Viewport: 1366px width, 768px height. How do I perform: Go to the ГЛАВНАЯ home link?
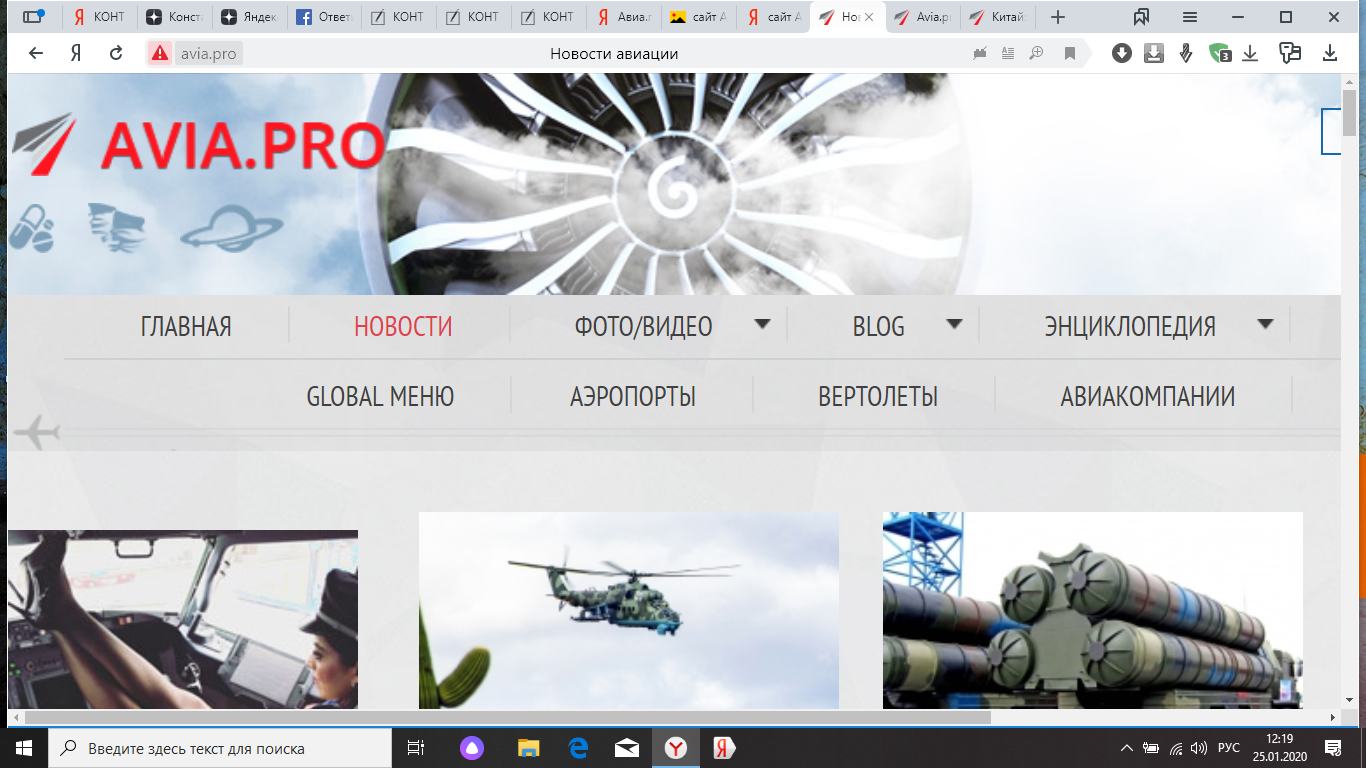click(x=186, y=326)
